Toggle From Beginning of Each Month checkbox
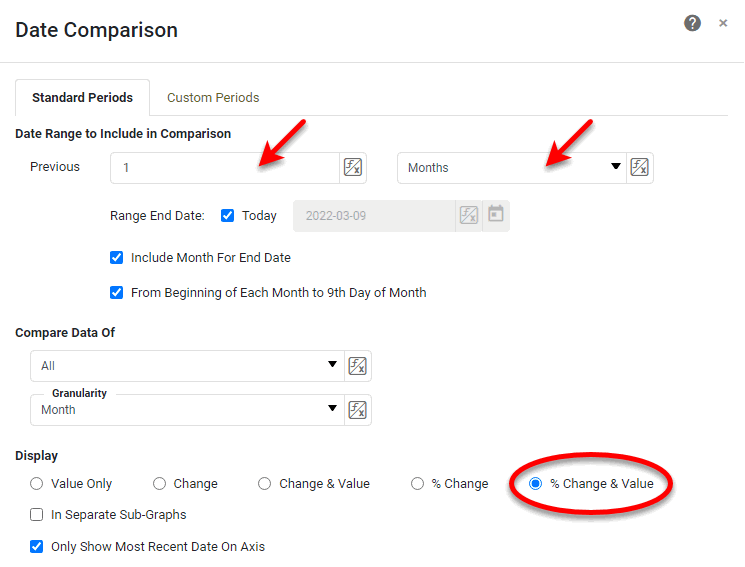The height and width of the screenshot is (567, 745). pyautogui.click(x=117, y=293)
